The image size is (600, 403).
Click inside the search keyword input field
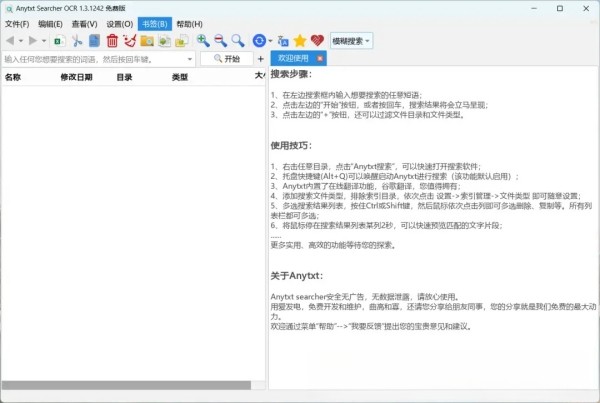point(90,59)
